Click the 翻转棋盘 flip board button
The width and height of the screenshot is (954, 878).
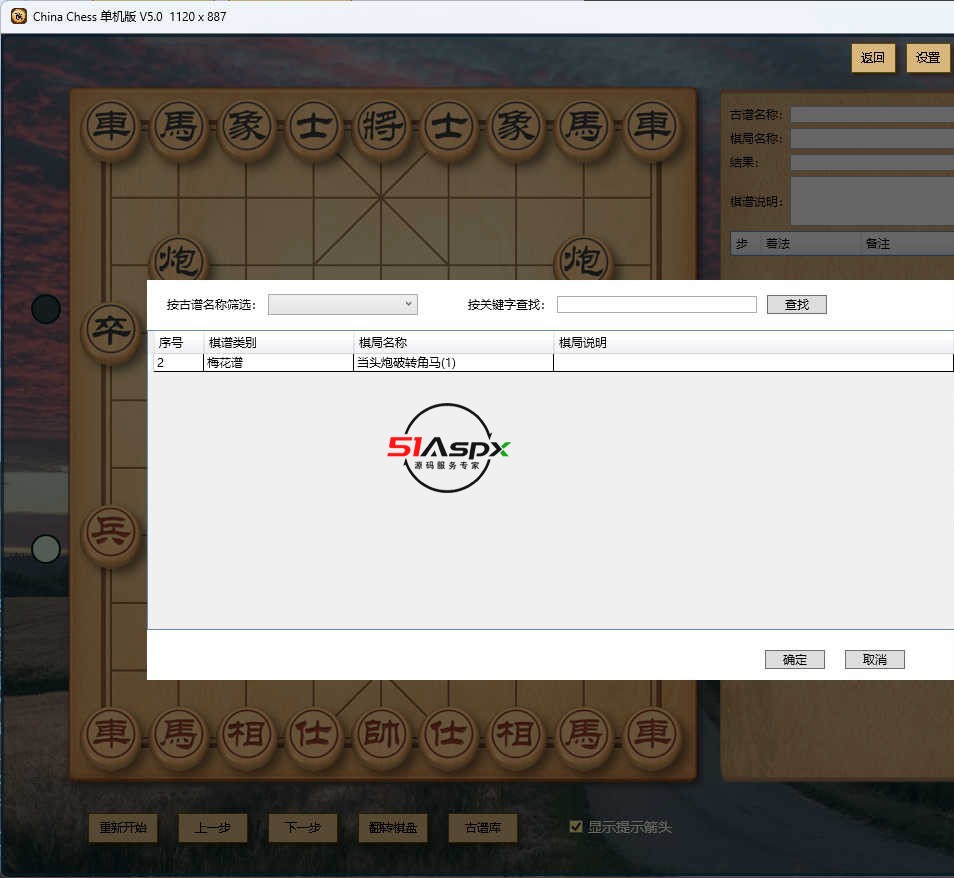click(x=393, y=827)
